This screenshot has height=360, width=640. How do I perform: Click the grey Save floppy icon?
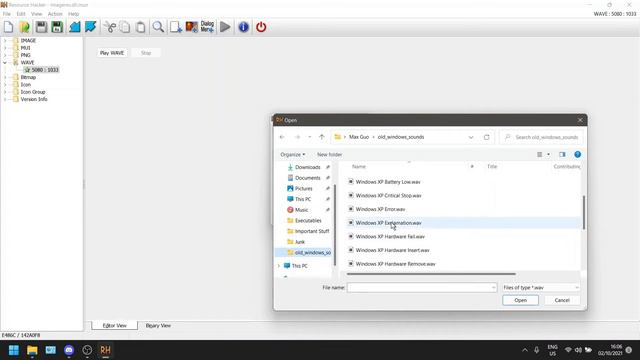pyautogui.click(x=41, y=27)
